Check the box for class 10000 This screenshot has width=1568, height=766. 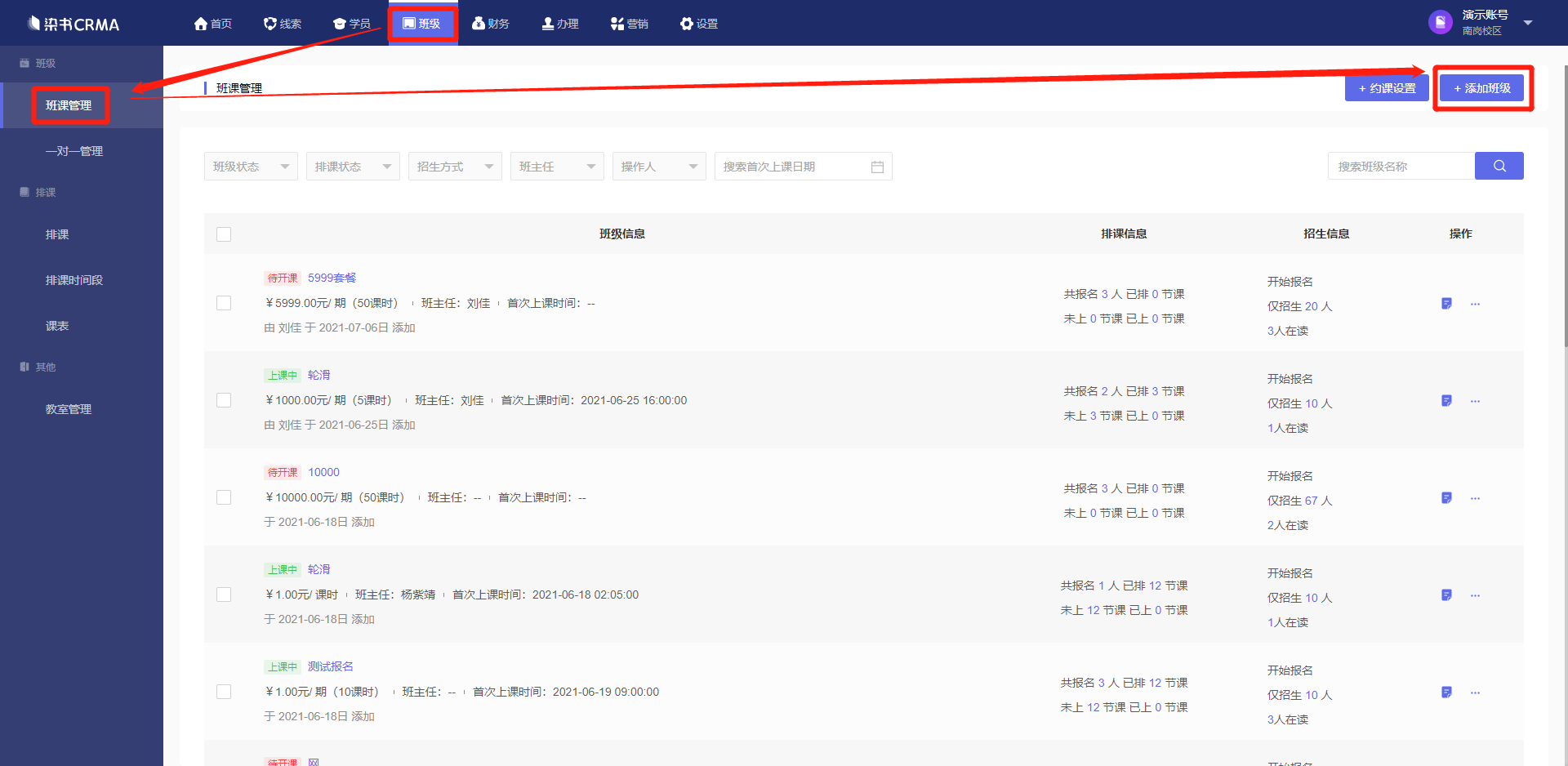(224, 497)
